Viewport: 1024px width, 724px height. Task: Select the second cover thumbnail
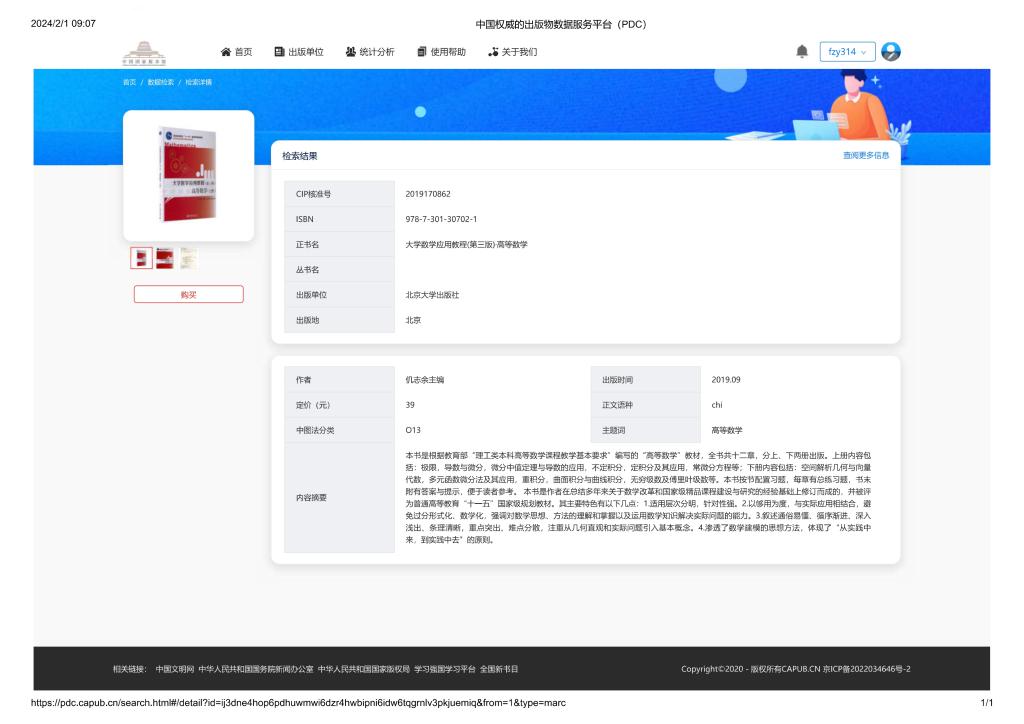[165, 258]
